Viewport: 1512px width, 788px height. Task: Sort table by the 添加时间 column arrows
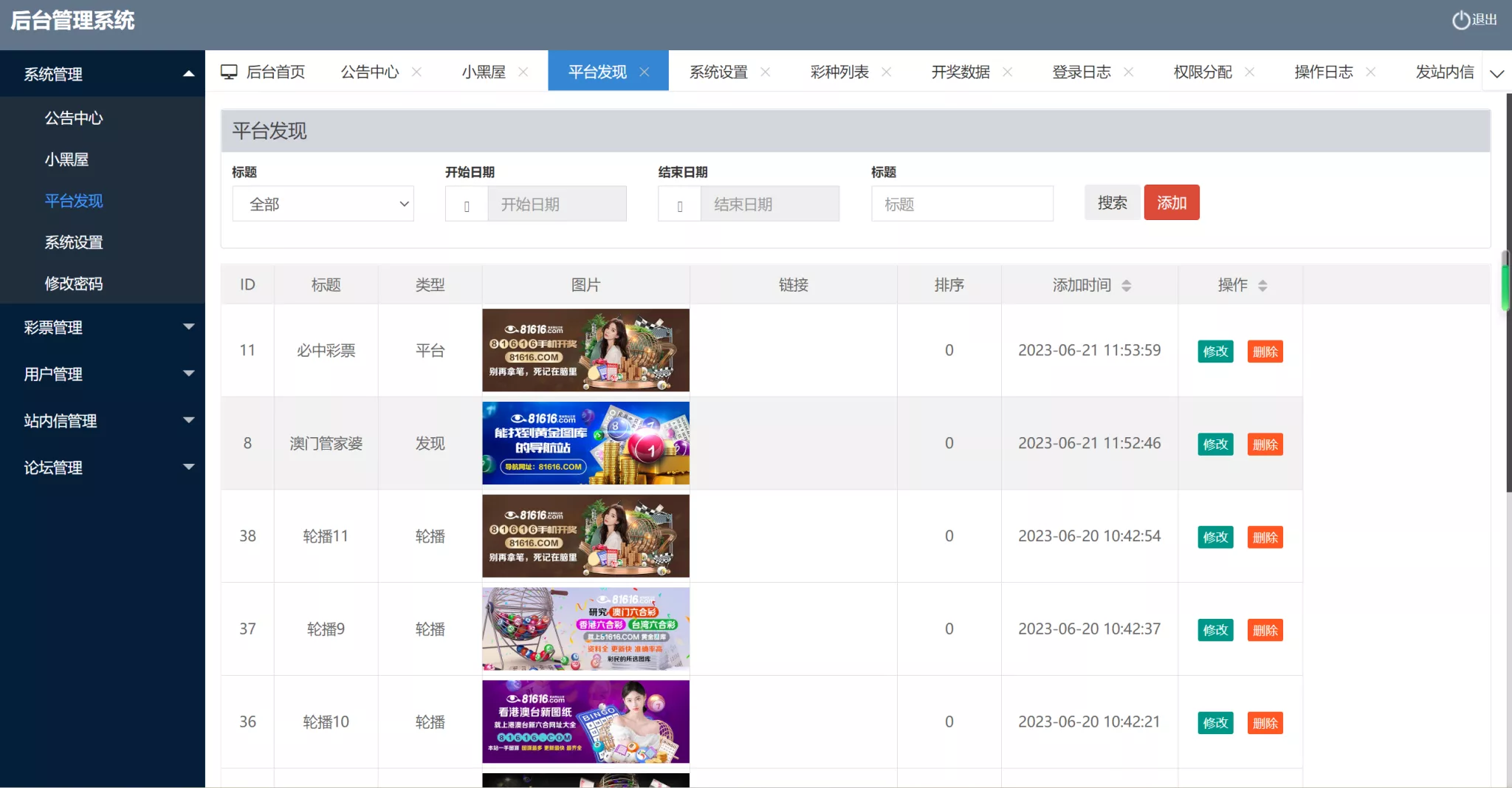(x=1127, y=285)
